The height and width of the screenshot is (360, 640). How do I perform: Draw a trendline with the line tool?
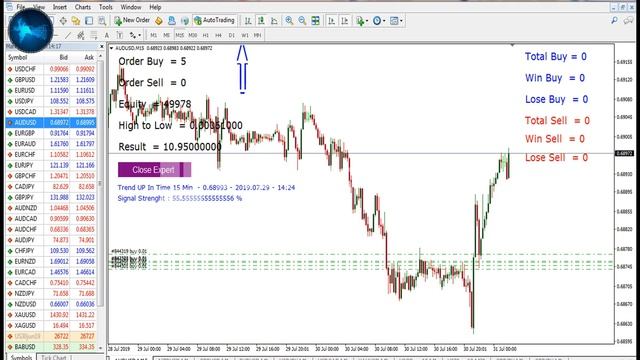coord(68,36)
